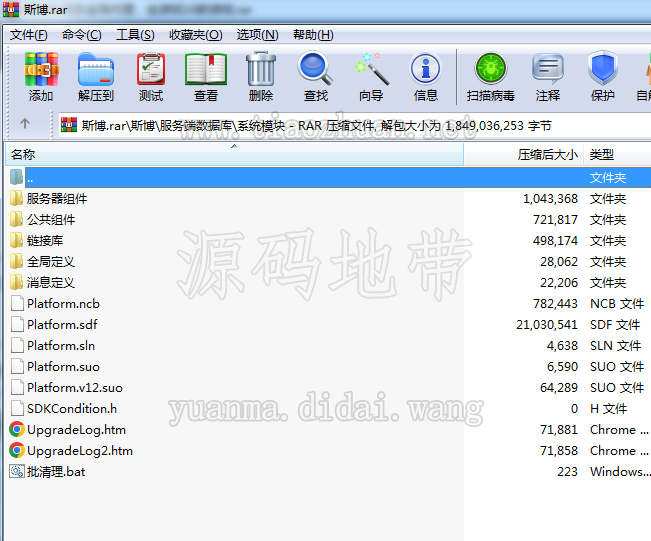
Task: Select file Platform.suo
Action: click(x=63, y=367)
